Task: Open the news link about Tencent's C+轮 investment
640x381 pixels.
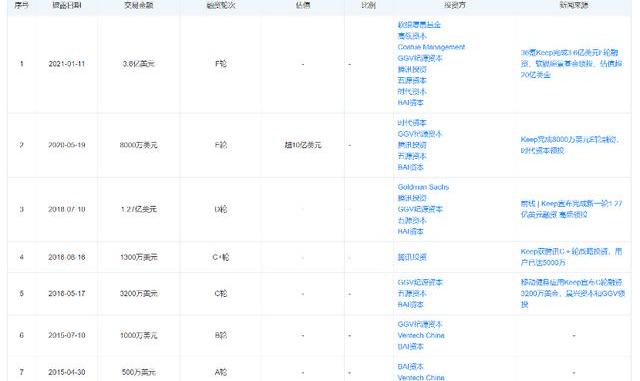Action: point(571,257)
